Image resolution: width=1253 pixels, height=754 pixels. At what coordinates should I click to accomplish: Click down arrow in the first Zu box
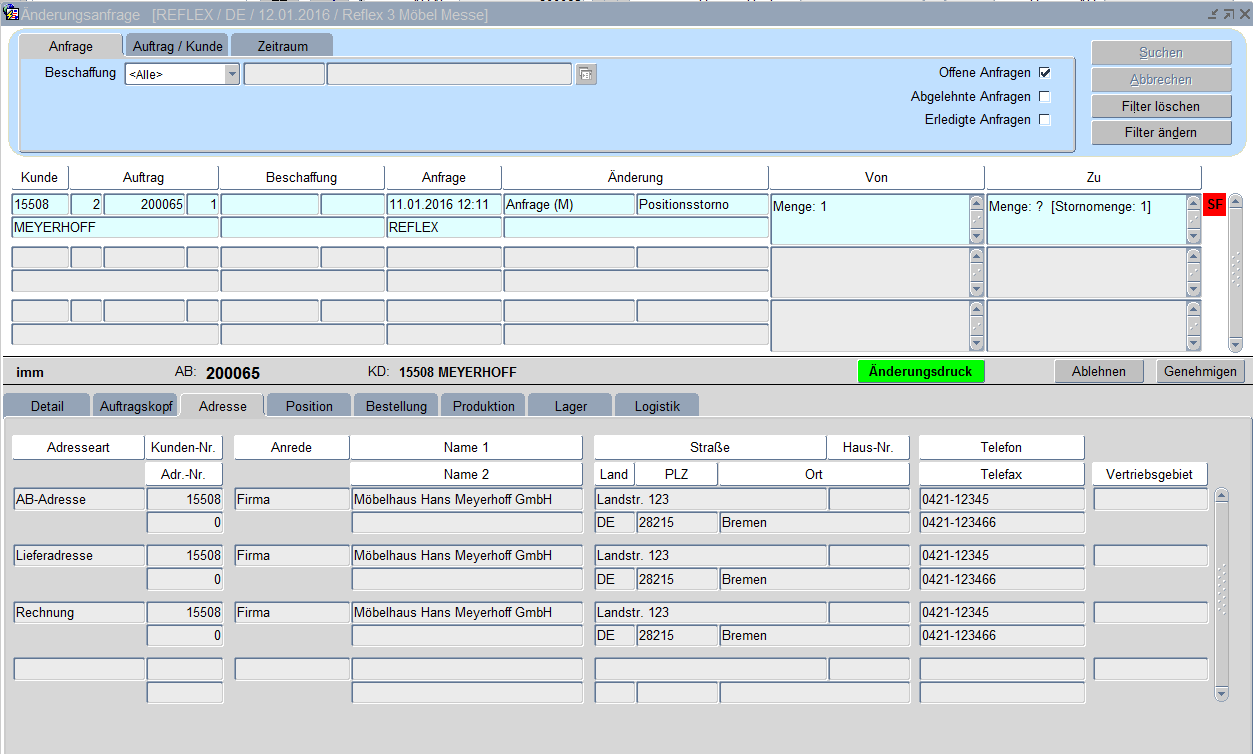[x=1193, y=237]
